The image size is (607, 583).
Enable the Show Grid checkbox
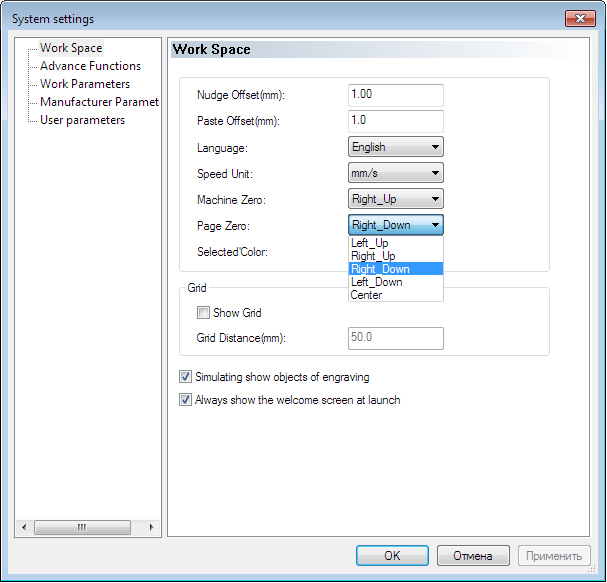tap(203, 312)
